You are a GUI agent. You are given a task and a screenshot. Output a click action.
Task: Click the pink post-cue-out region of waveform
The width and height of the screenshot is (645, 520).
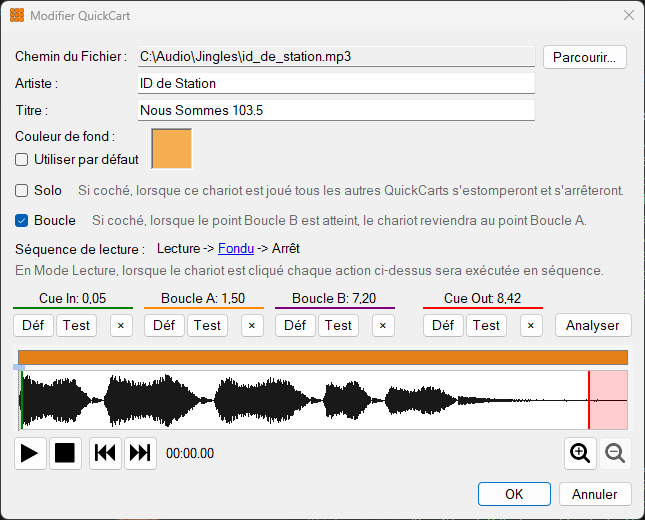click(x=609, y=400)
